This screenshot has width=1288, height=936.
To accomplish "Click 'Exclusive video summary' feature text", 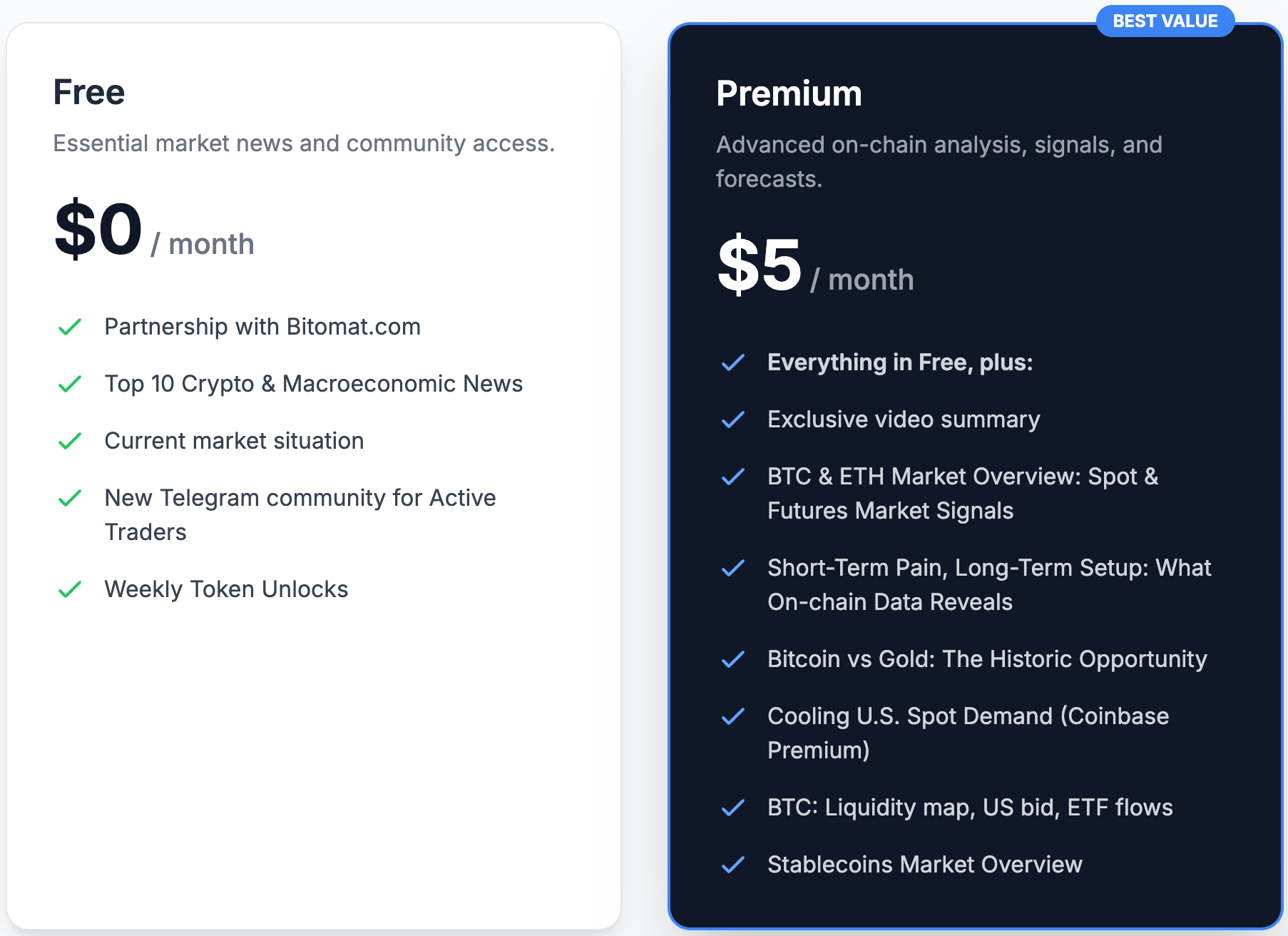I will click(904, 419).
